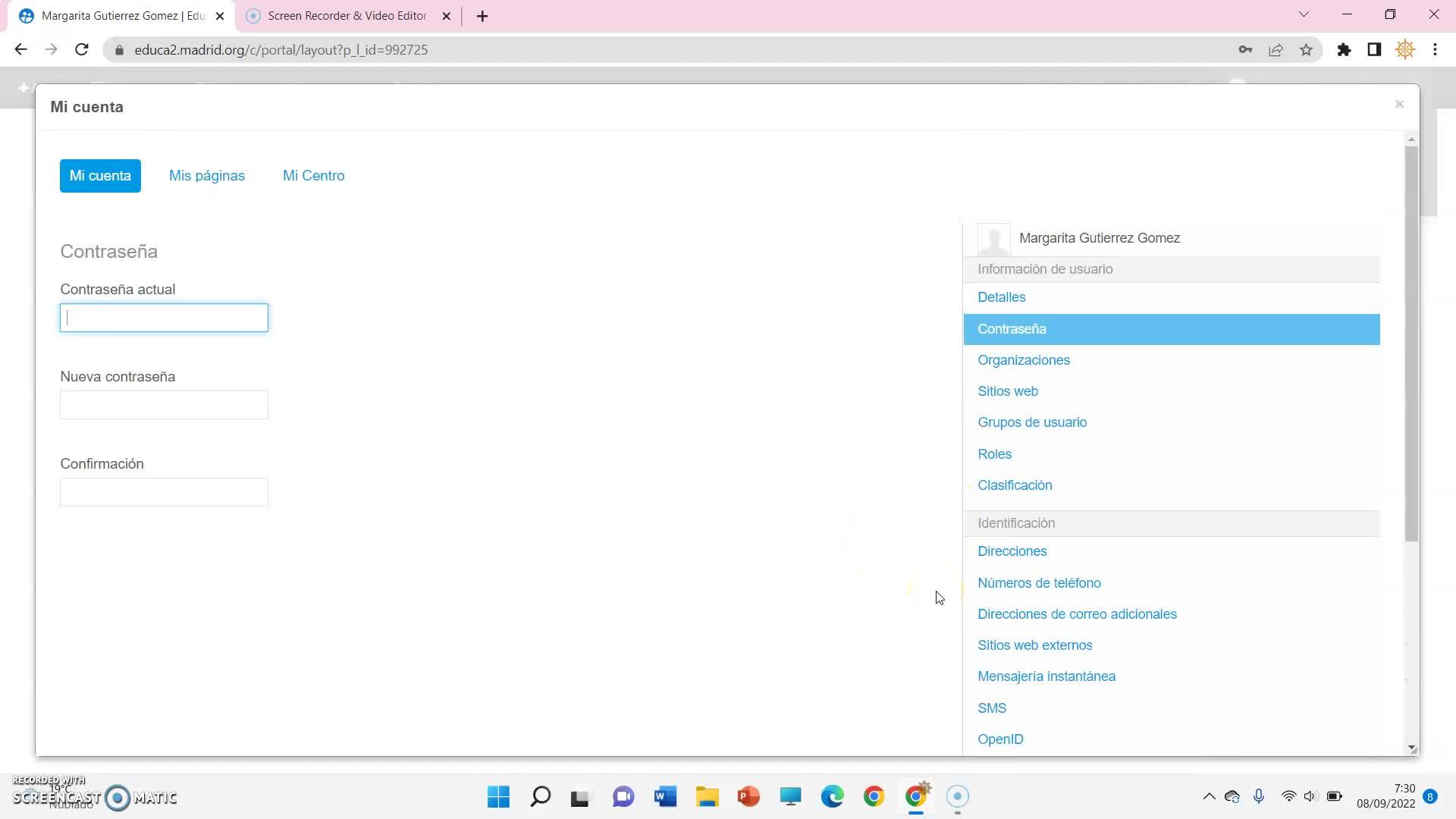This screenshot has width=1456, height=819.
Task: Click the browser reload page icon
Action: click(82, 50)
